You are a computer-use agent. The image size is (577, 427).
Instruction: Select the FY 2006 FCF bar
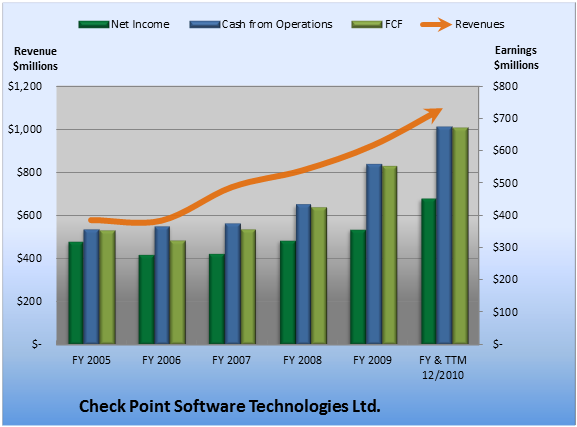(x=177, y=292)
